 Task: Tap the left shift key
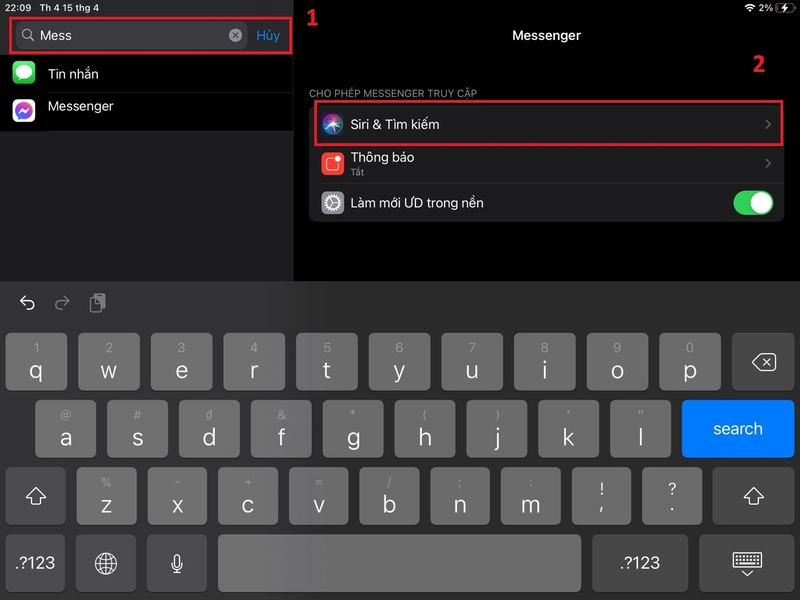click(x=36, y=496)
